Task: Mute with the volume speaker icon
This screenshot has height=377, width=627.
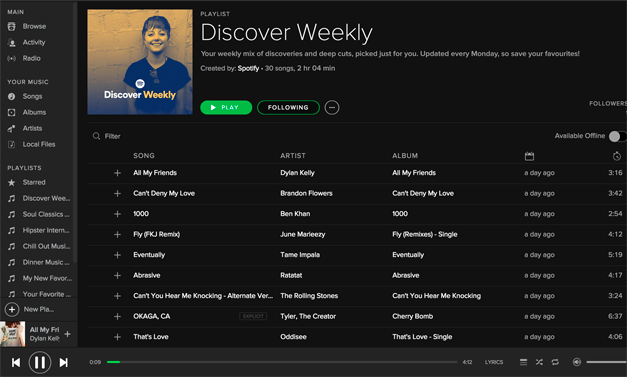Action: tap(576, 362)
